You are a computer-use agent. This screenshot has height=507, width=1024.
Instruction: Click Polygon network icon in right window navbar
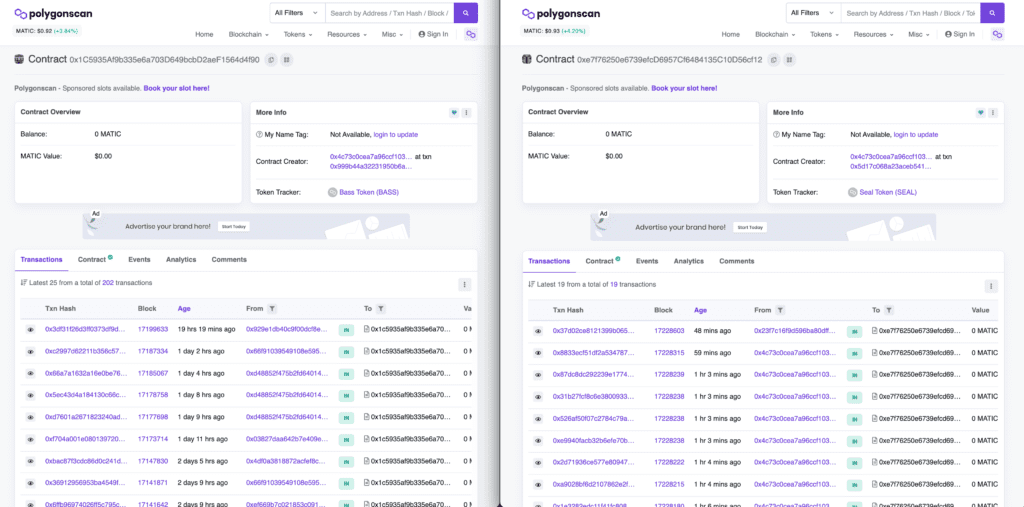coord(997,35)
